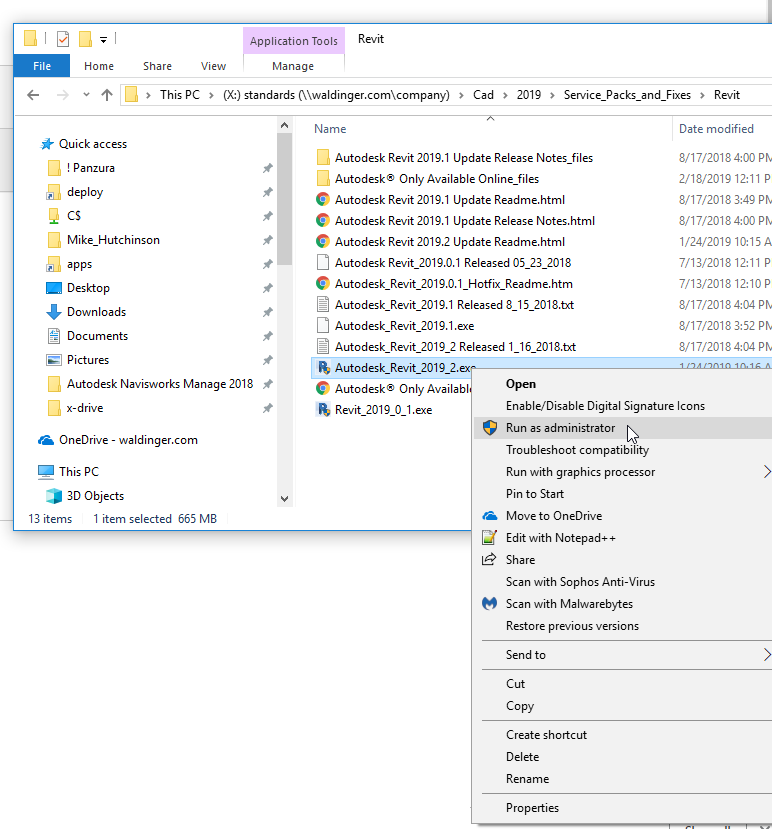The image size is (772, 829).
Task: Expand chevron after This PC in address bar
Action: pyautogui.click(x=211, y=95)
